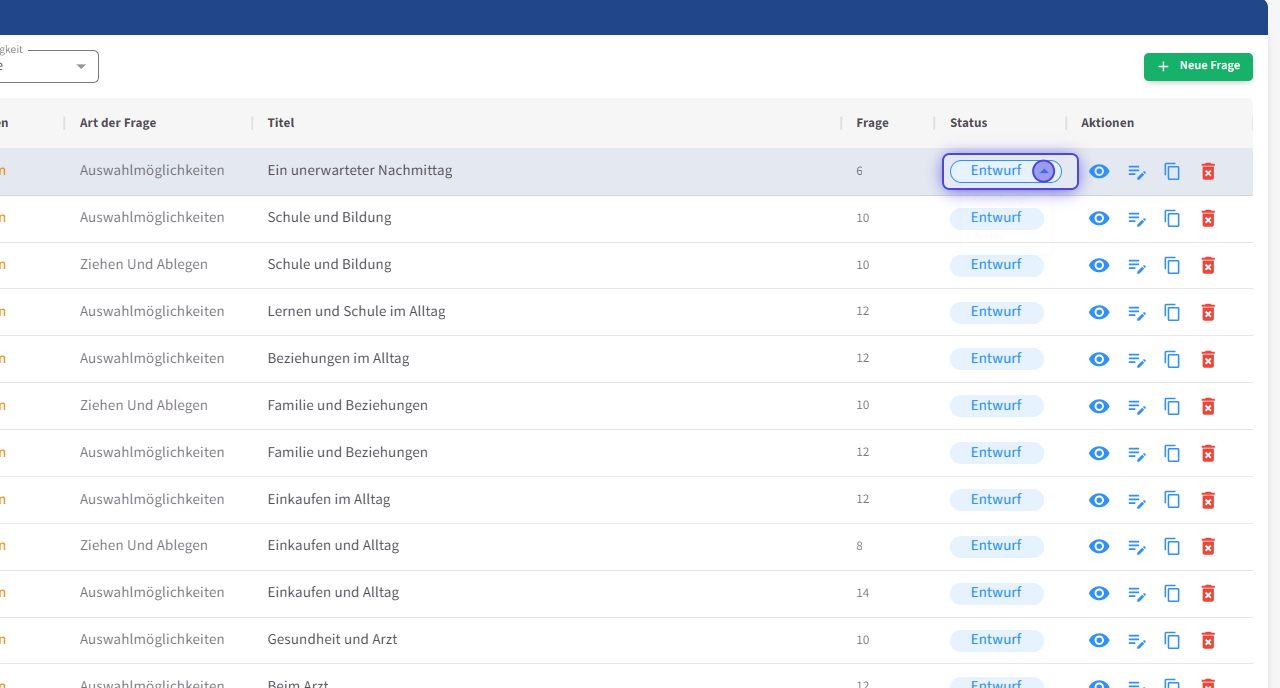Sort by the Titel column header
The width and height of the screenshot is (1280, 688).
[x=281, y=123]
